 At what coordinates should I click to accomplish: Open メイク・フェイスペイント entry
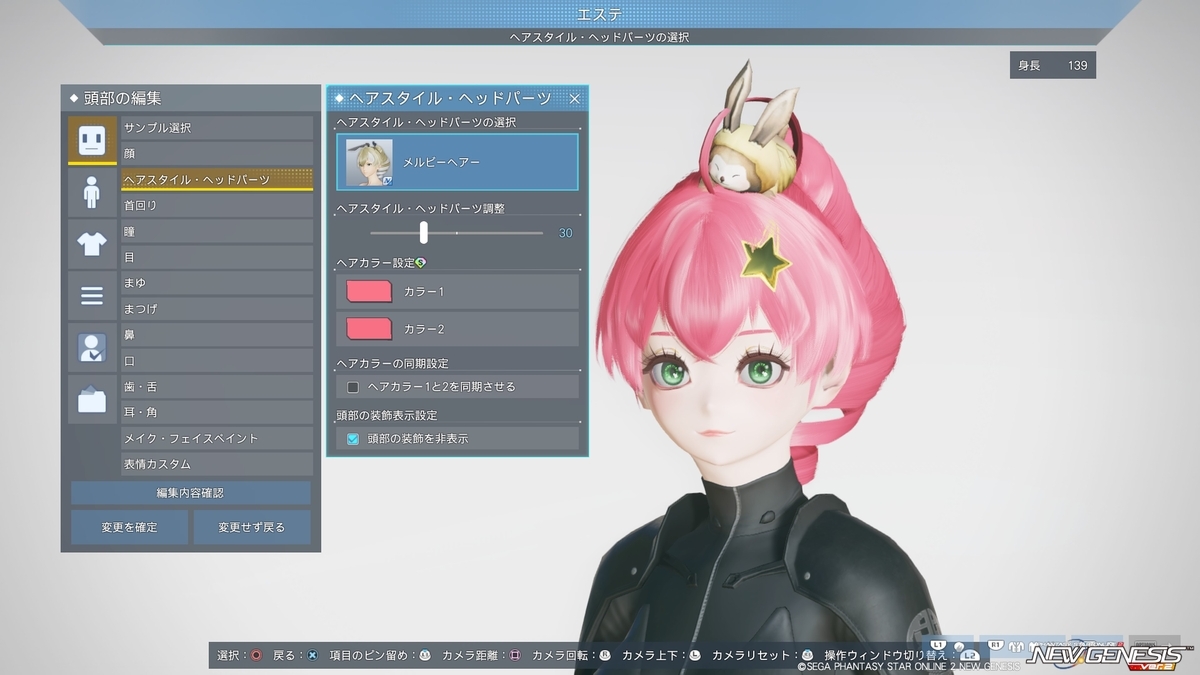pos(217,438)
